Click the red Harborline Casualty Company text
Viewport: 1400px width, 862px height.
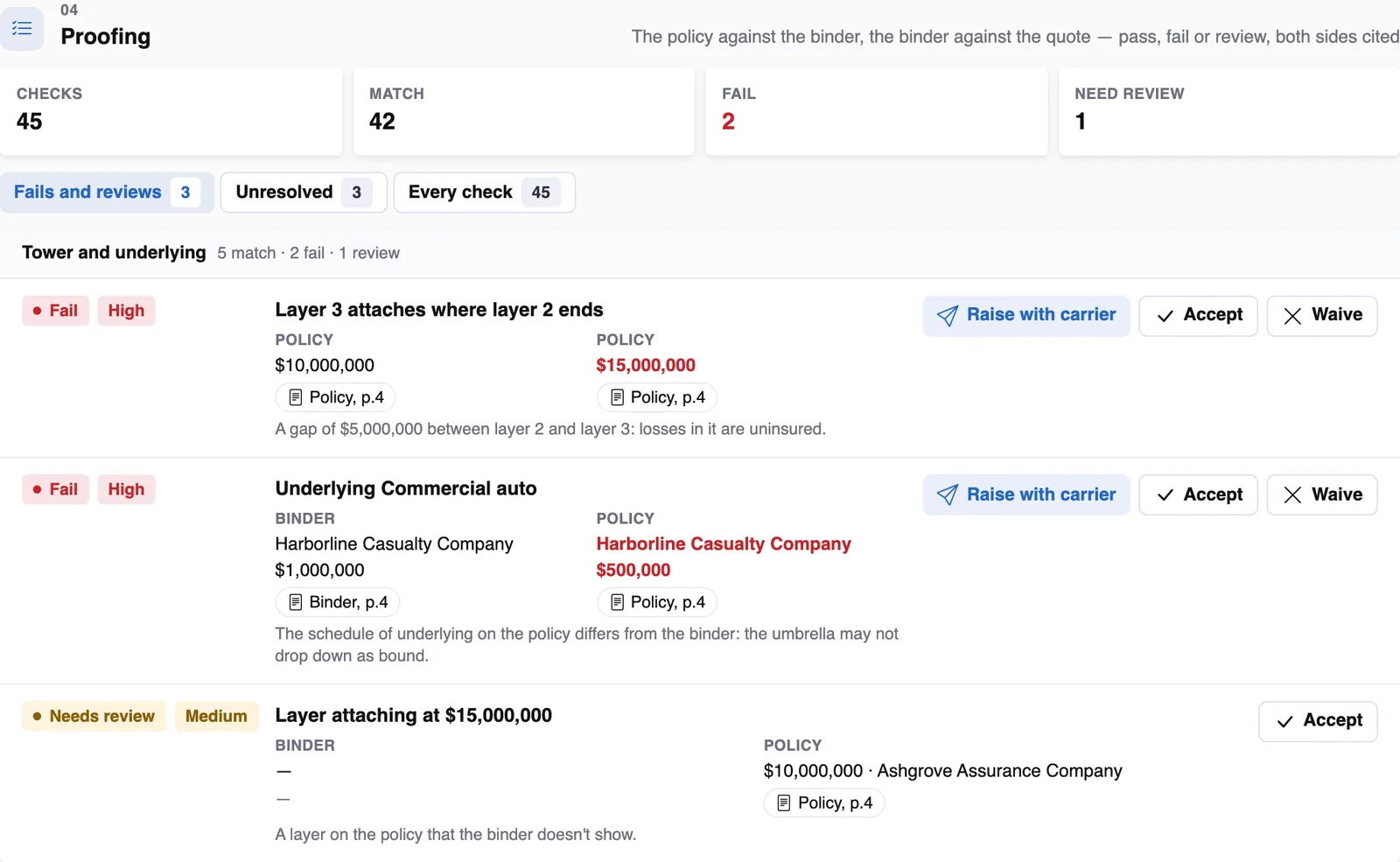coord(724,544)
